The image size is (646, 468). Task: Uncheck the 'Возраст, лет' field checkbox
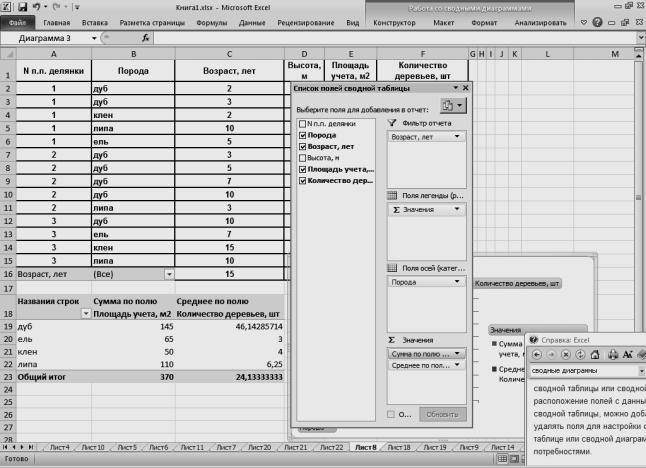pos(302,147)
